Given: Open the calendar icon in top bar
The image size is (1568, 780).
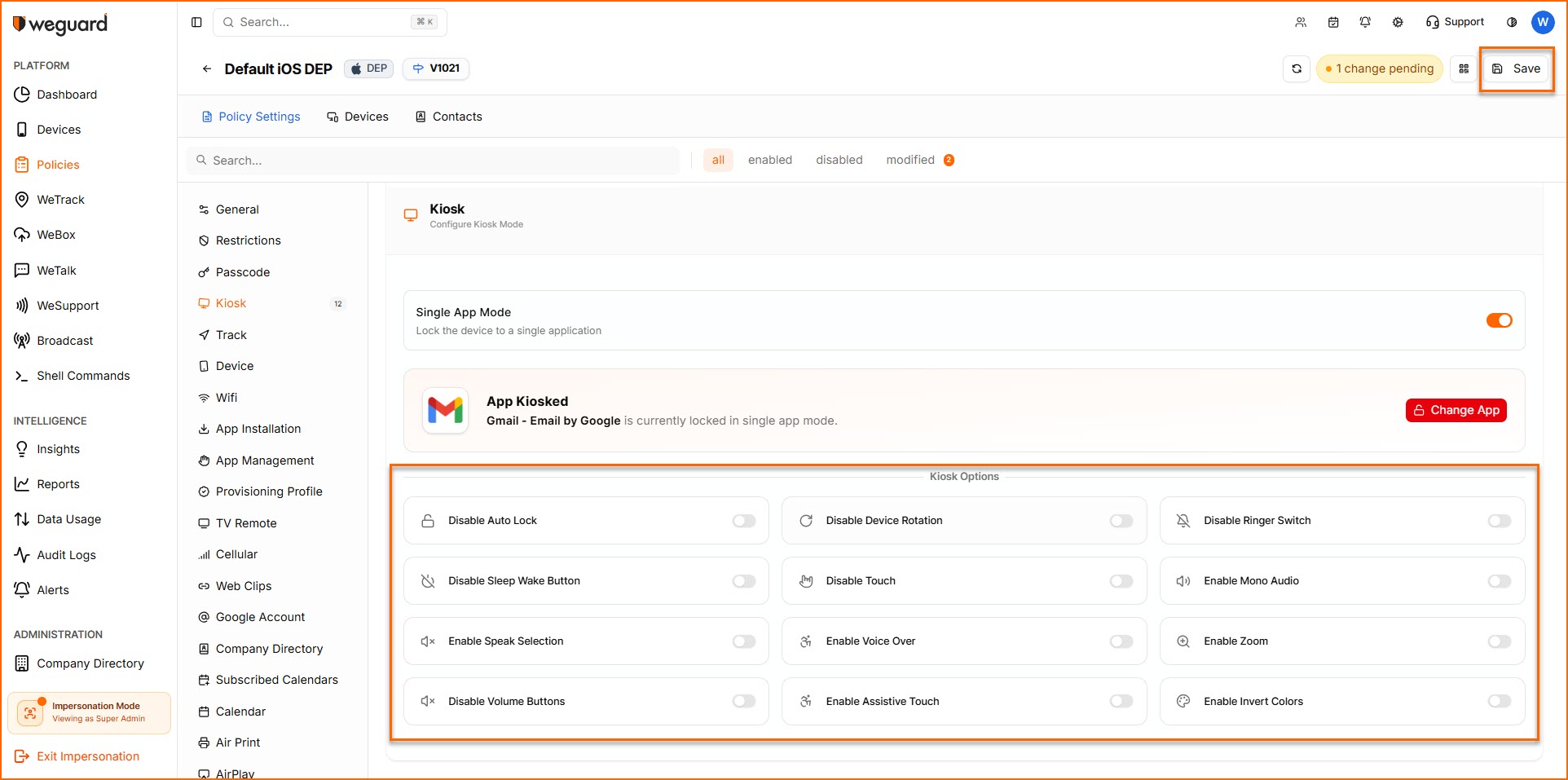Looking at the screenshot, I should point(1333,22).
